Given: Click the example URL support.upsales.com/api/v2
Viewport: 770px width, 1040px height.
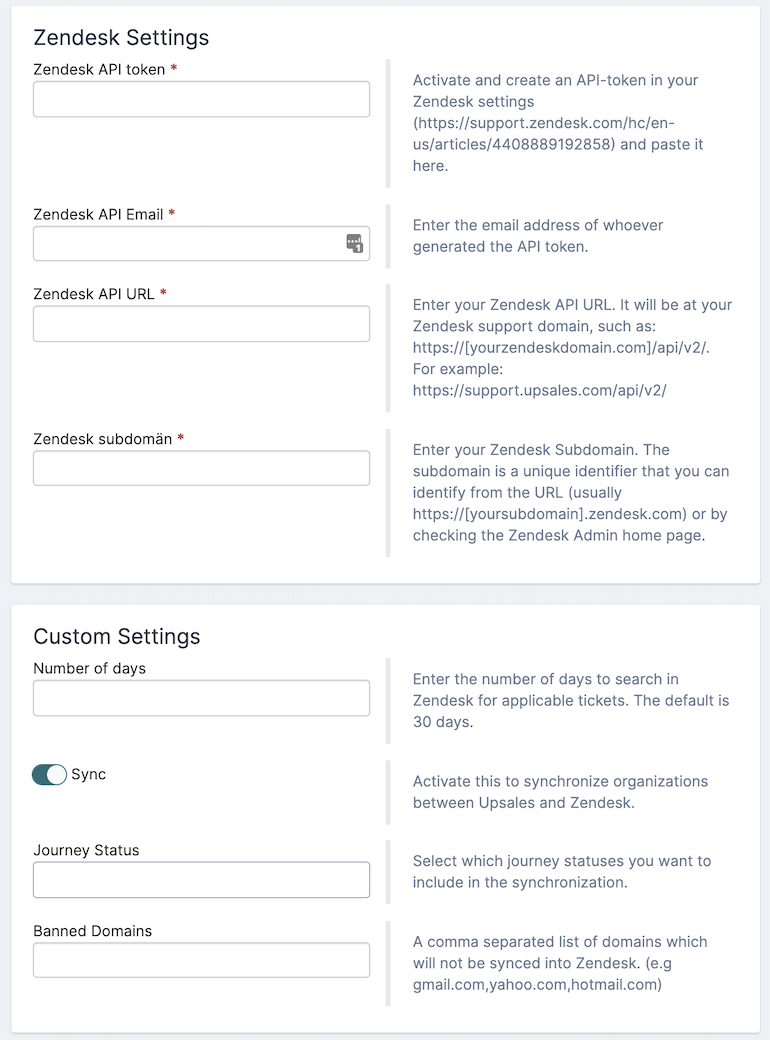Looking at the screenshot, I should (528, 390).
